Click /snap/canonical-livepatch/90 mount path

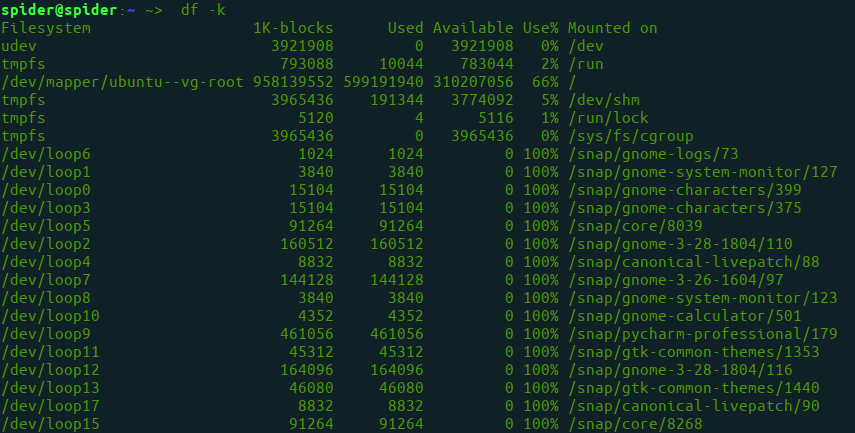pos(694,406)
